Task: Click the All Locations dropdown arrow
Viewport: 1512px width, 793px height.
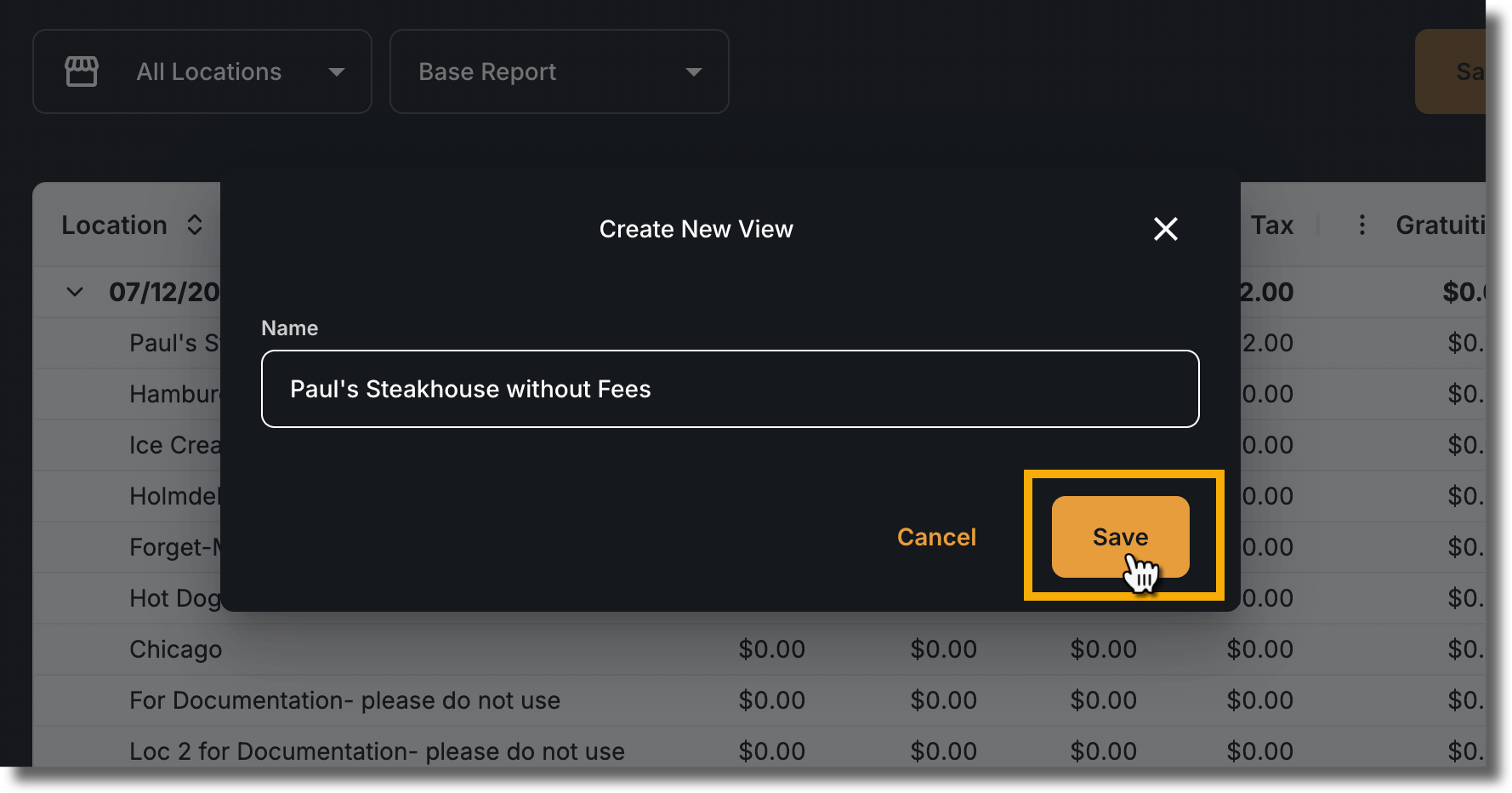Action: [337, 72]
